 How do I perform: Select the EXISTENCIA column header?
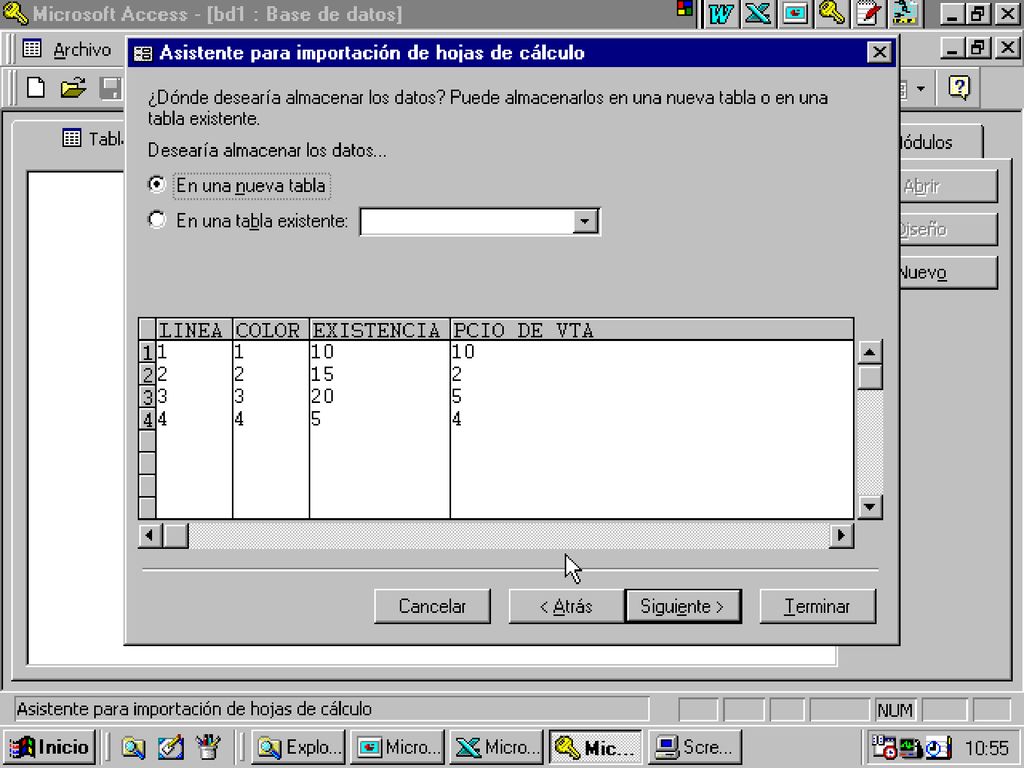(x=379, y=330)
